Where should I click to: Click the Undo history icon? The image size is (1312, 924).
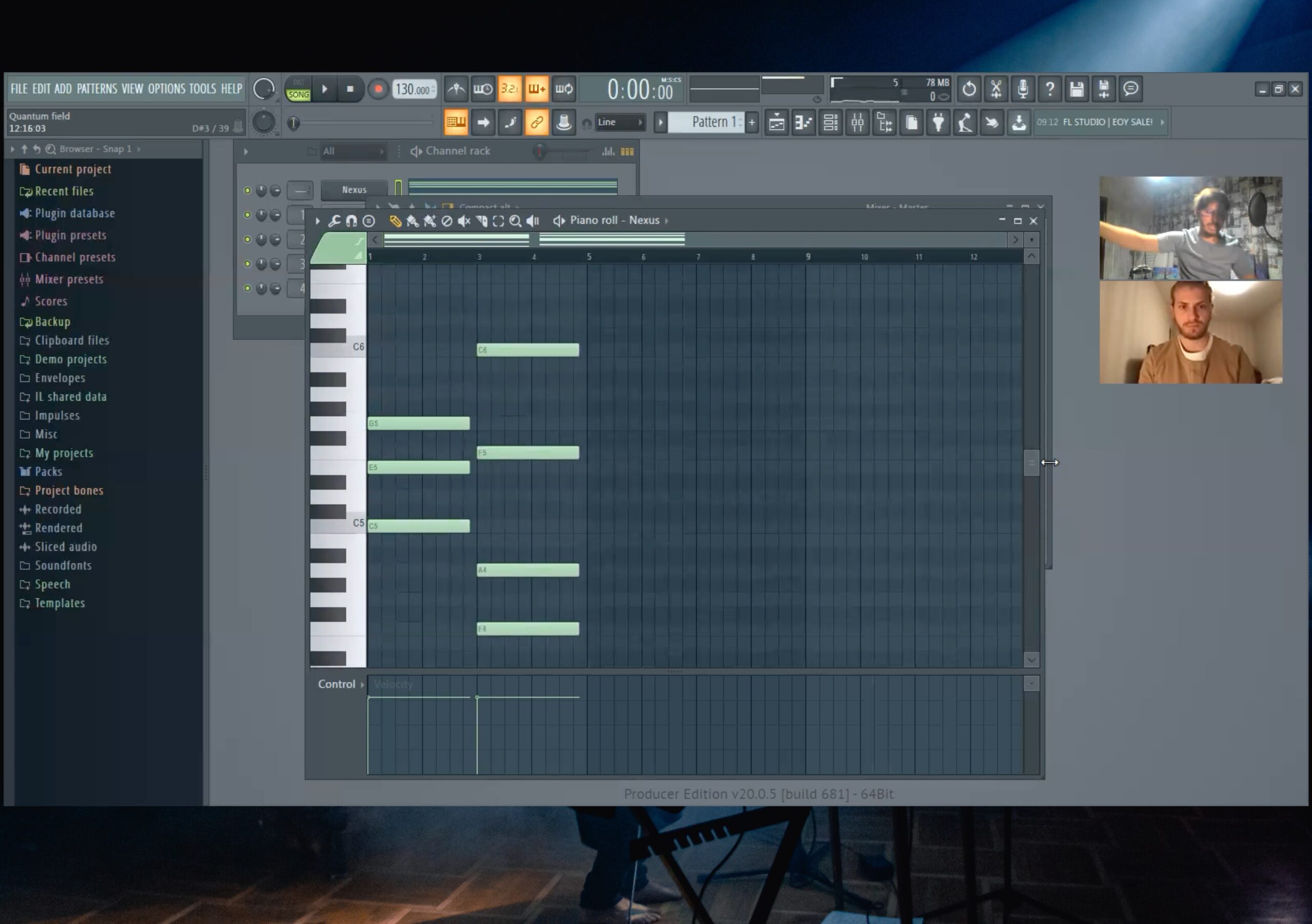[969, 89]
